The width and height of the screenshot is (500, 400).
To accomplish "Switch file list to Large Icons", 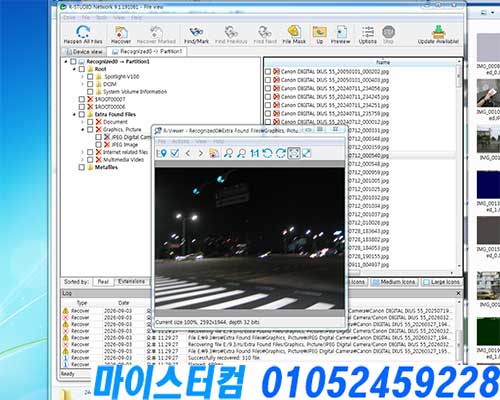I will coord(441,282).
